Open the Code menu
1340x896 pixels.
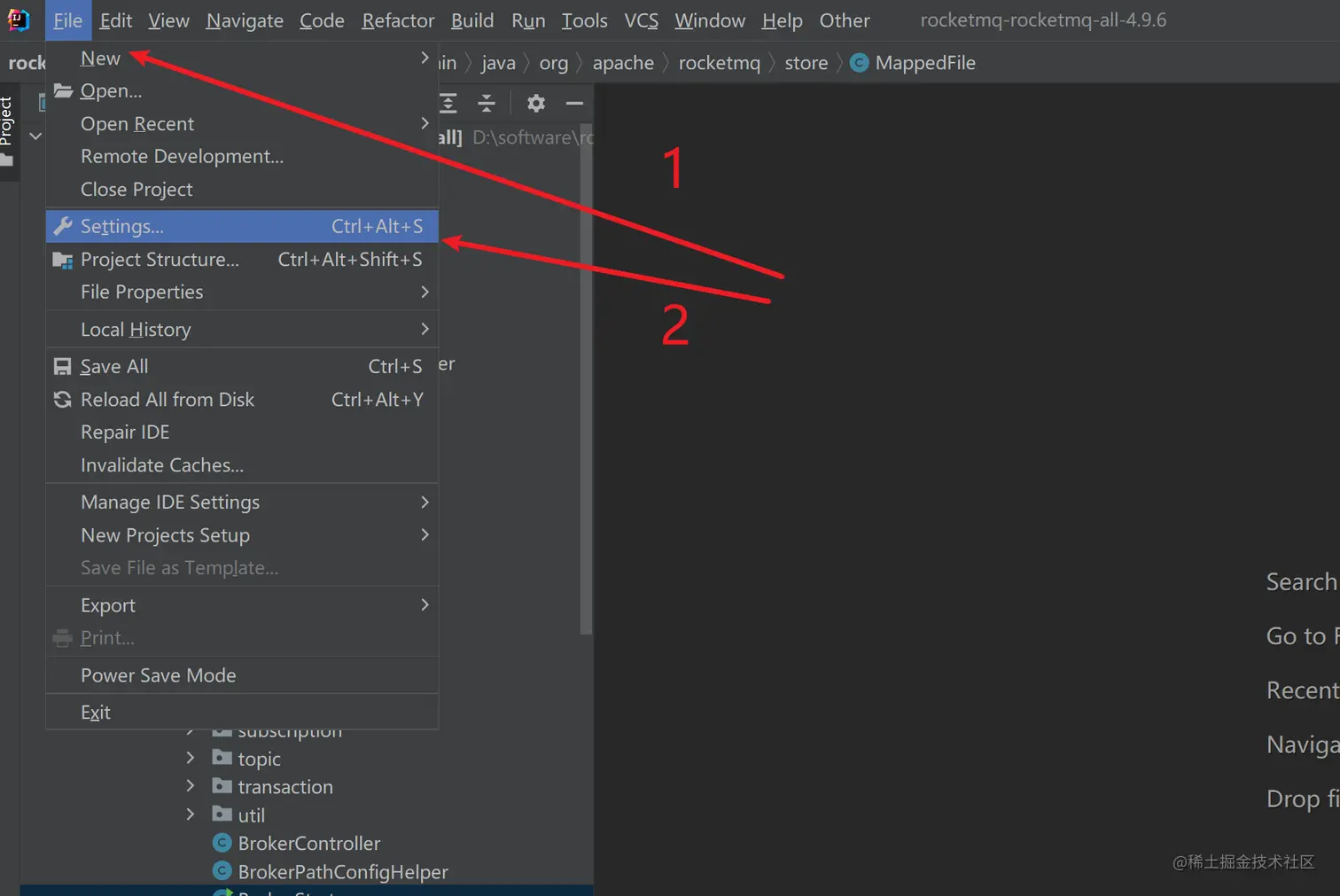tap(322, 20)
